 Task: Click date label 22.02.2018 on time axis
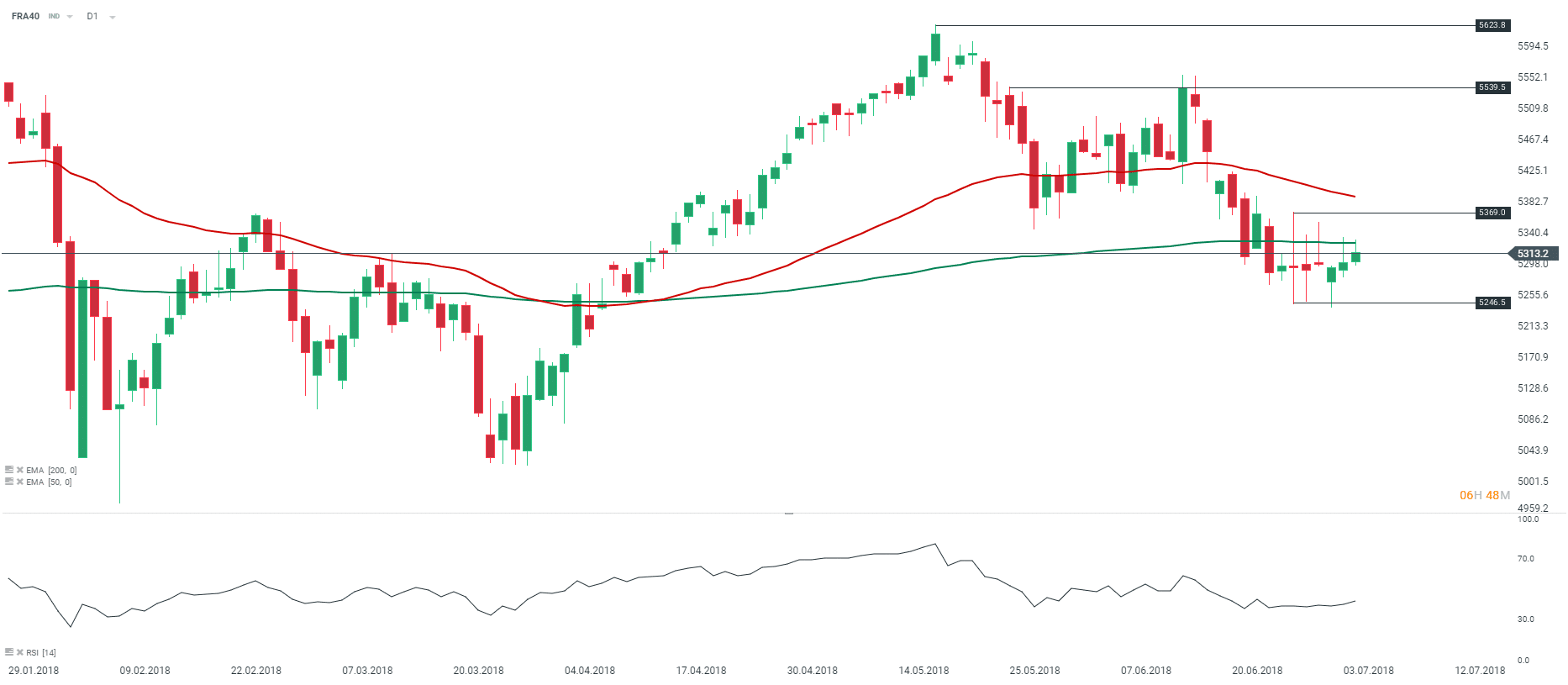pyautogui.click(x=256, y=671)
